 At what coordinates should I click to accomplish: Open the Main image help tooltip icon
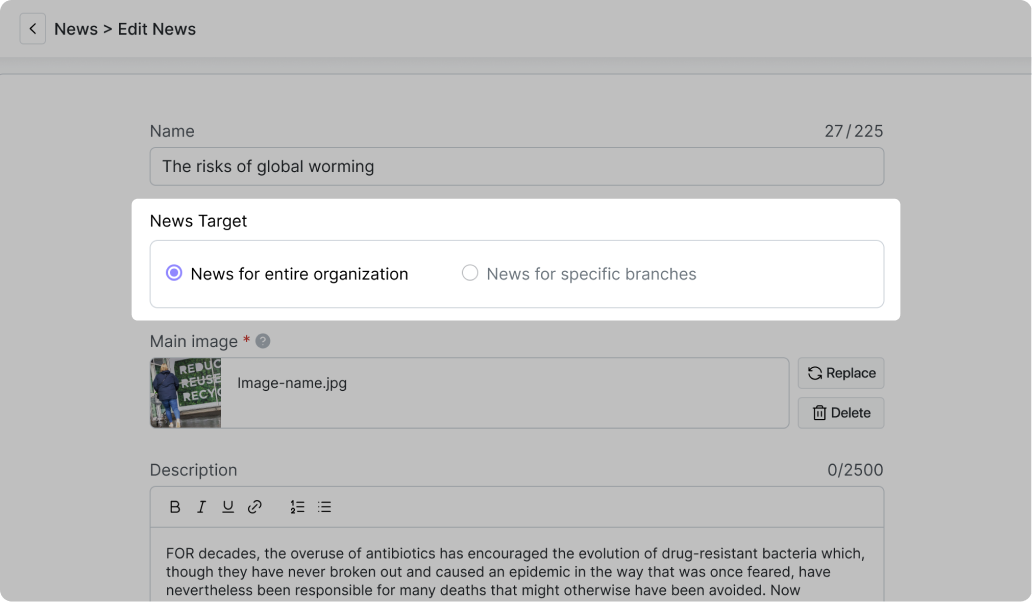coord(263,341)
